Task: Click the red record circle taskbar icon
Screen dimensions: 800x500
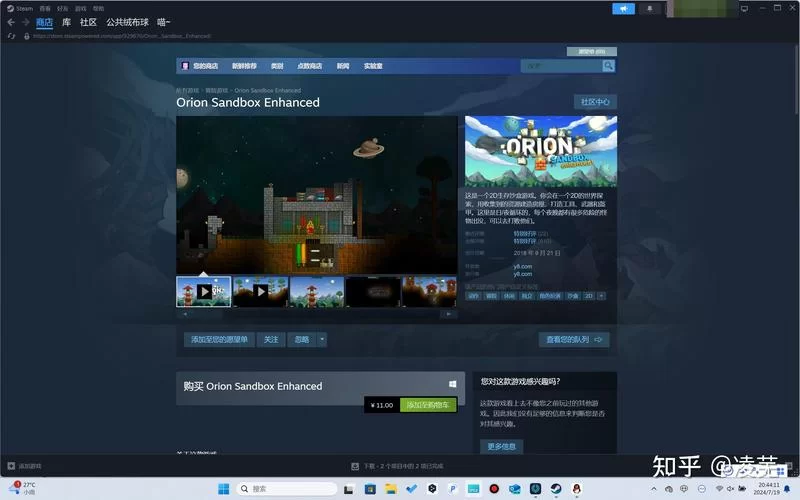Action: point(494,489)
